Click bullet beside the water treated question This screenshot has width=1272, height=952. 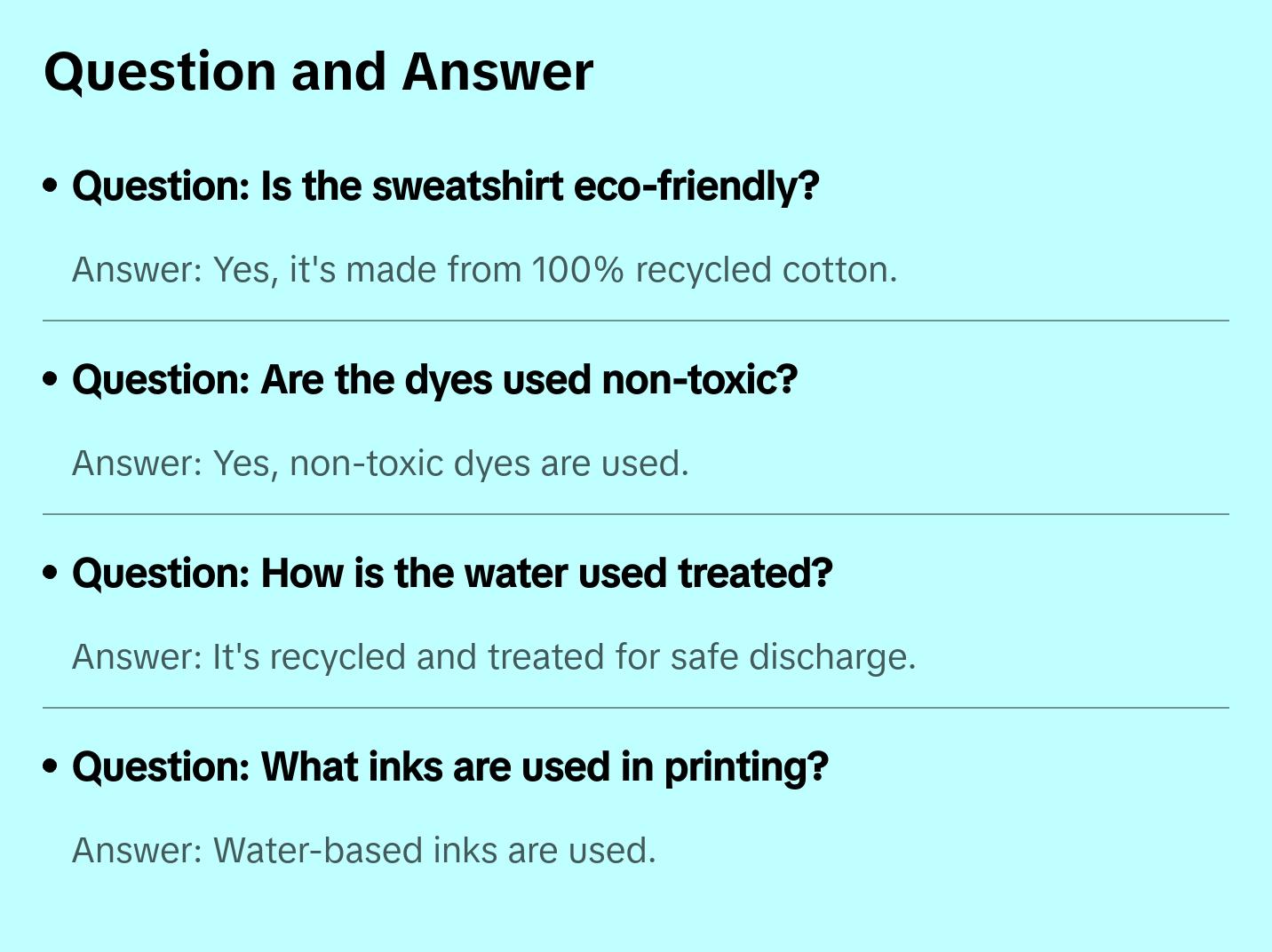point(51,574)
